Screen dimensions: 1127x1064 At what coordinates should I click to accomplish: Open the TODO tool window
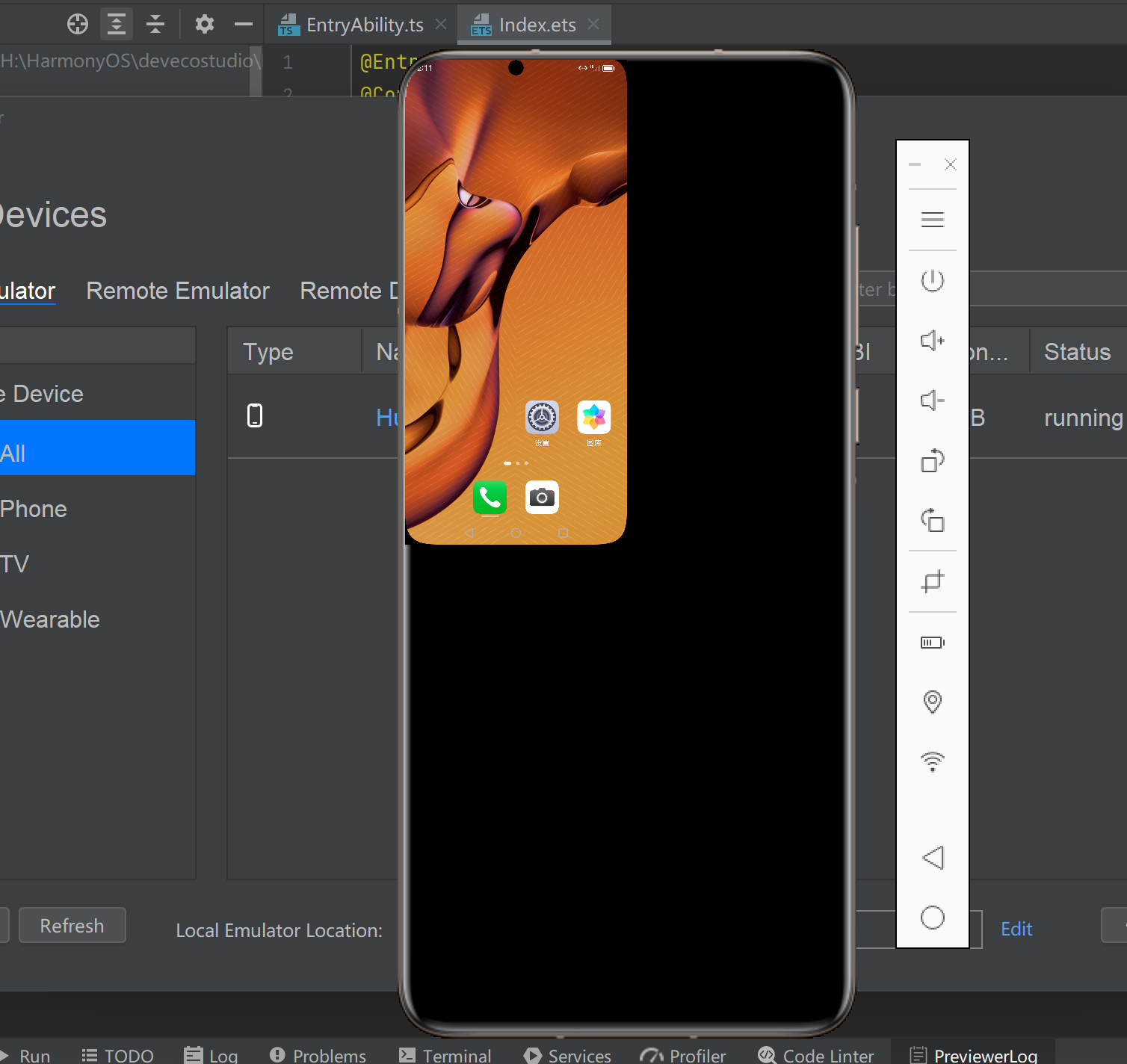[117, 1055]
